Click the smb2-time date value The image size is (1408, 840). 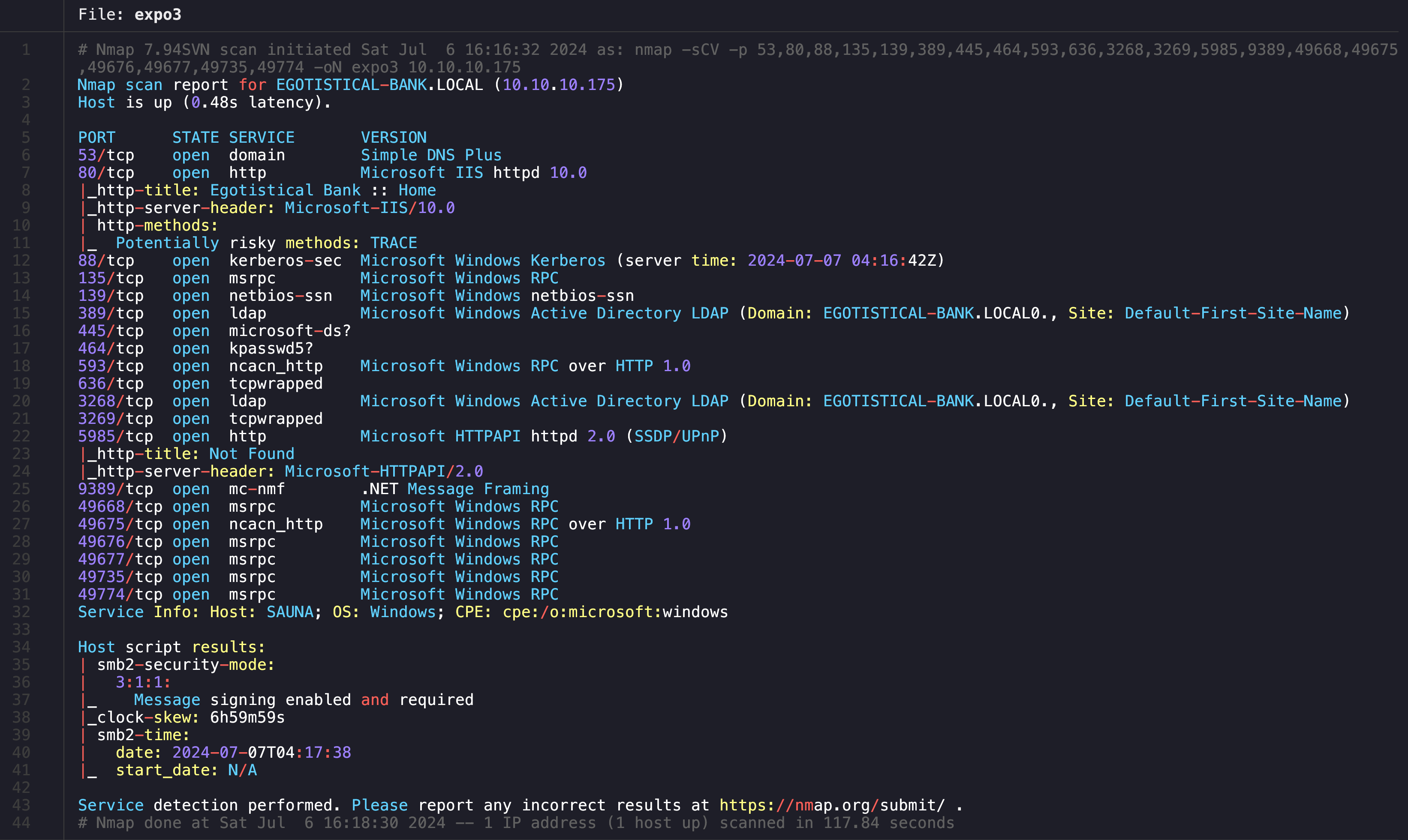[x=261, y=752]
